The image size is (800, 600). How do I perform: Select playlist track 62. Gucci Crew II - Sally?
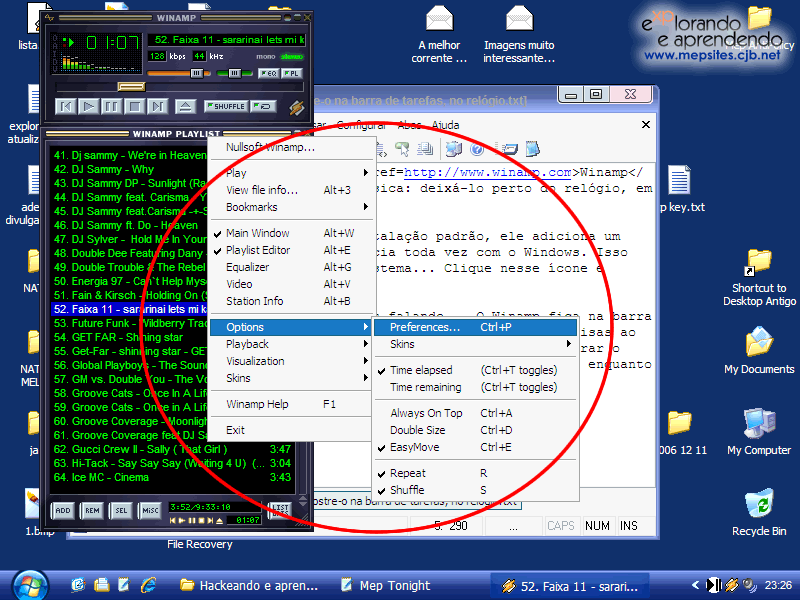tap(172, 449)
